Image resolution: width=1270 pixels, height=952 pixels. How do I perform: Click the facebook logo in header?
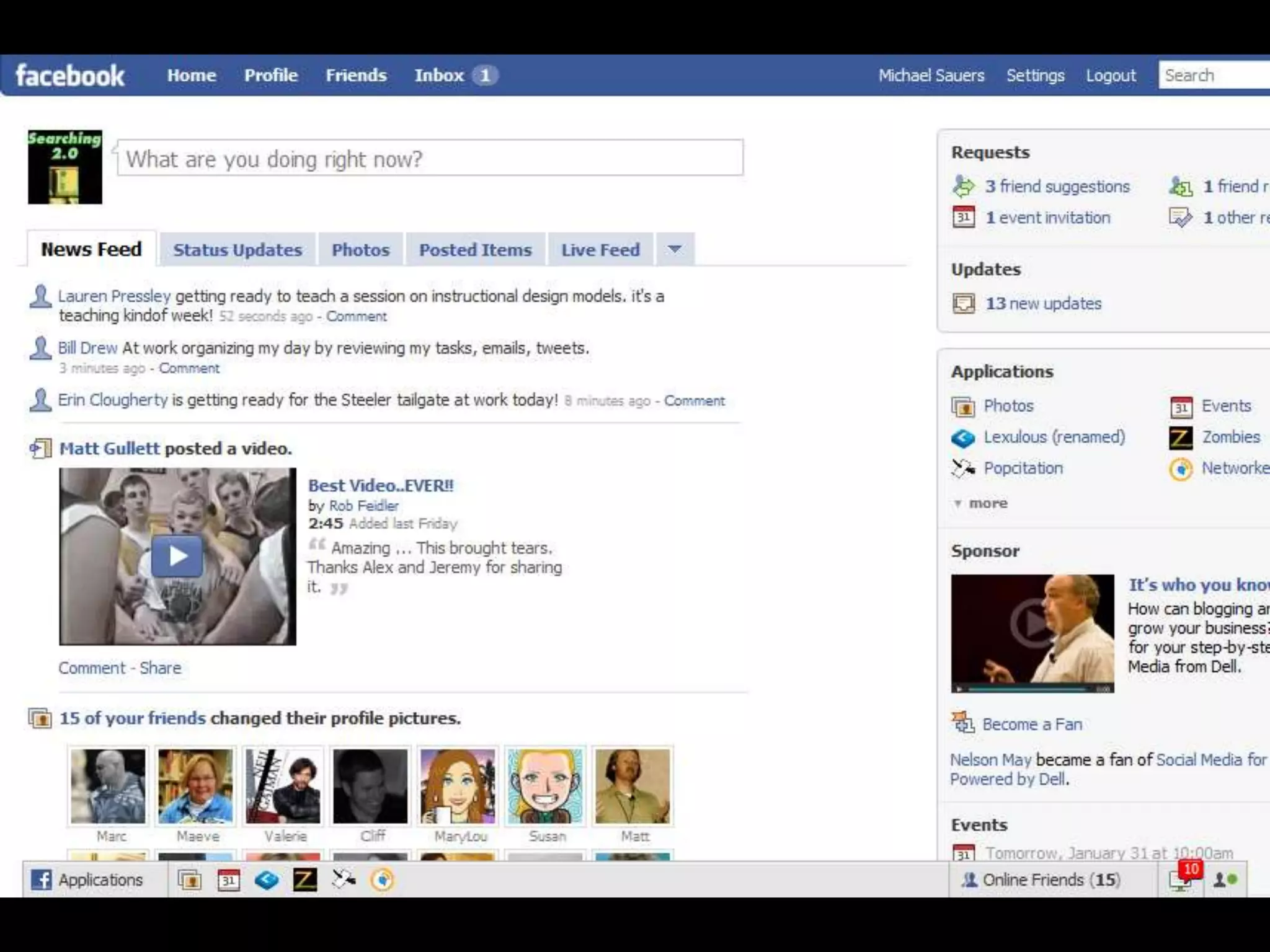pyautogui.click(x=70, y=76)
